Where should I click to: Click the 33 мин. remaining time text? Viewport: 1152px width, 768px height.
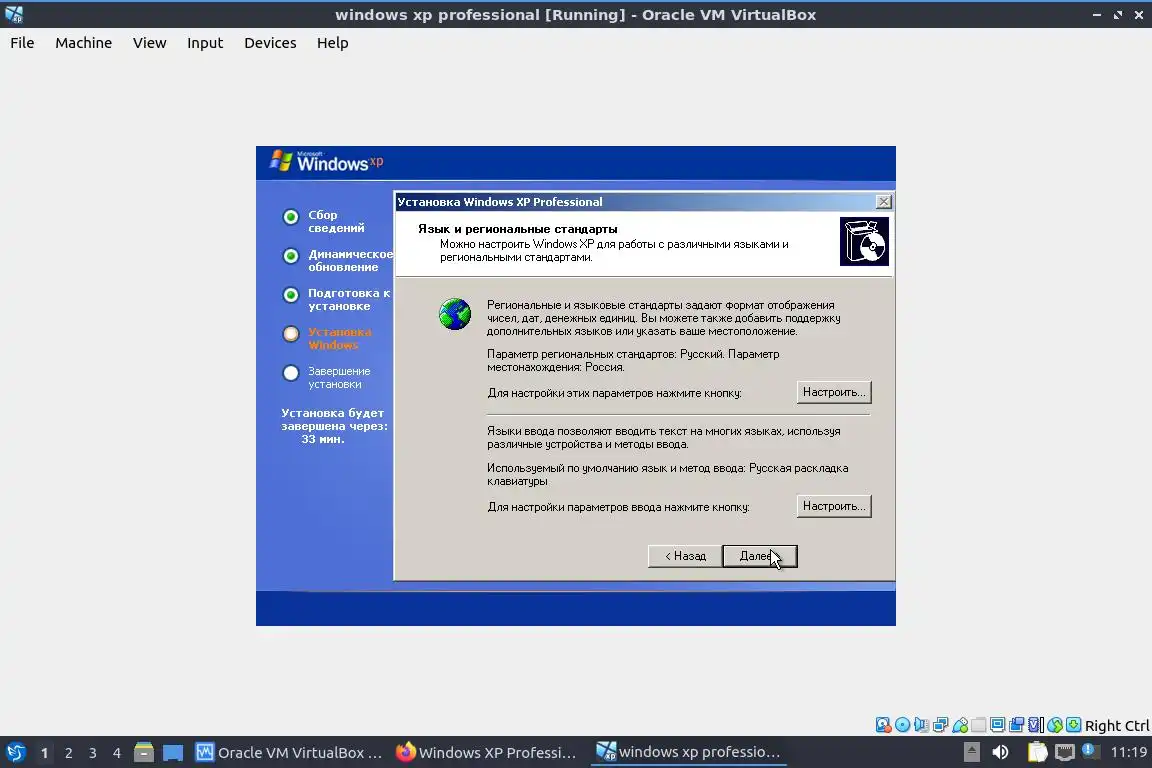(x=323, y=439)
